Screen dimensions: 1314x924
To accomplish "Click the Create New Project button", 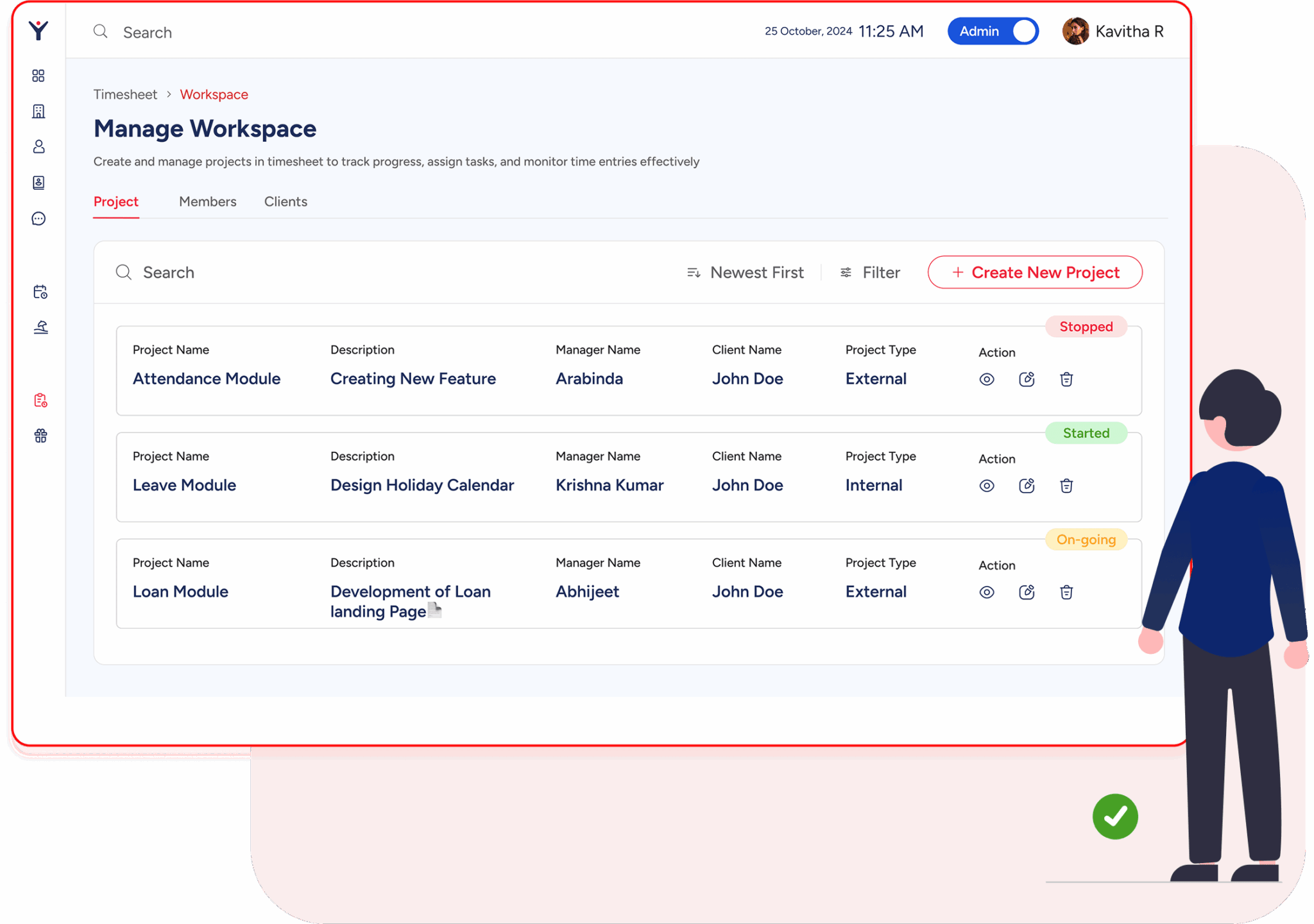I will coord(1034,272).
